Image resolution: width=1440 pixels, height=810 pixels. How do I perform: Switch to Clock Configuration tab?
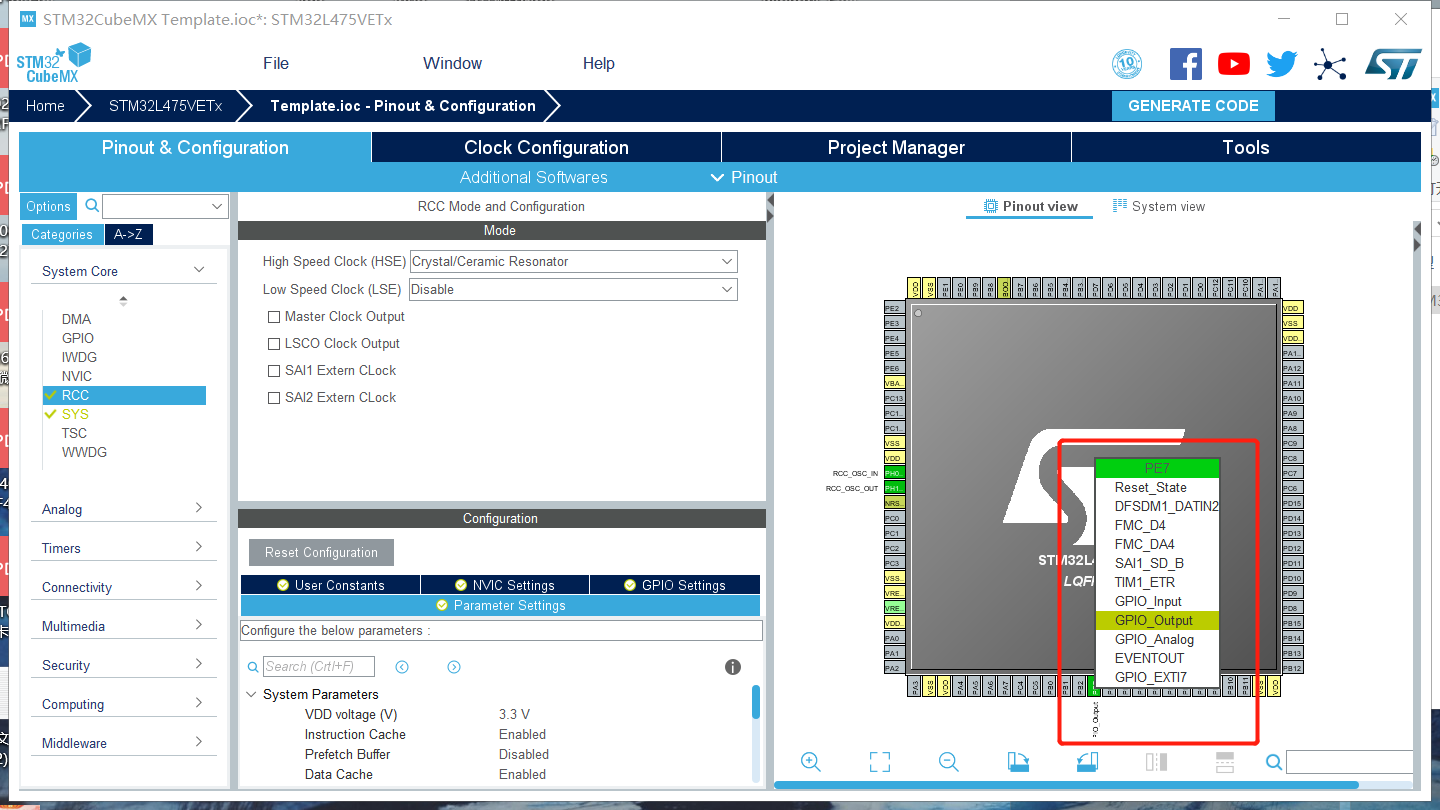546,147
